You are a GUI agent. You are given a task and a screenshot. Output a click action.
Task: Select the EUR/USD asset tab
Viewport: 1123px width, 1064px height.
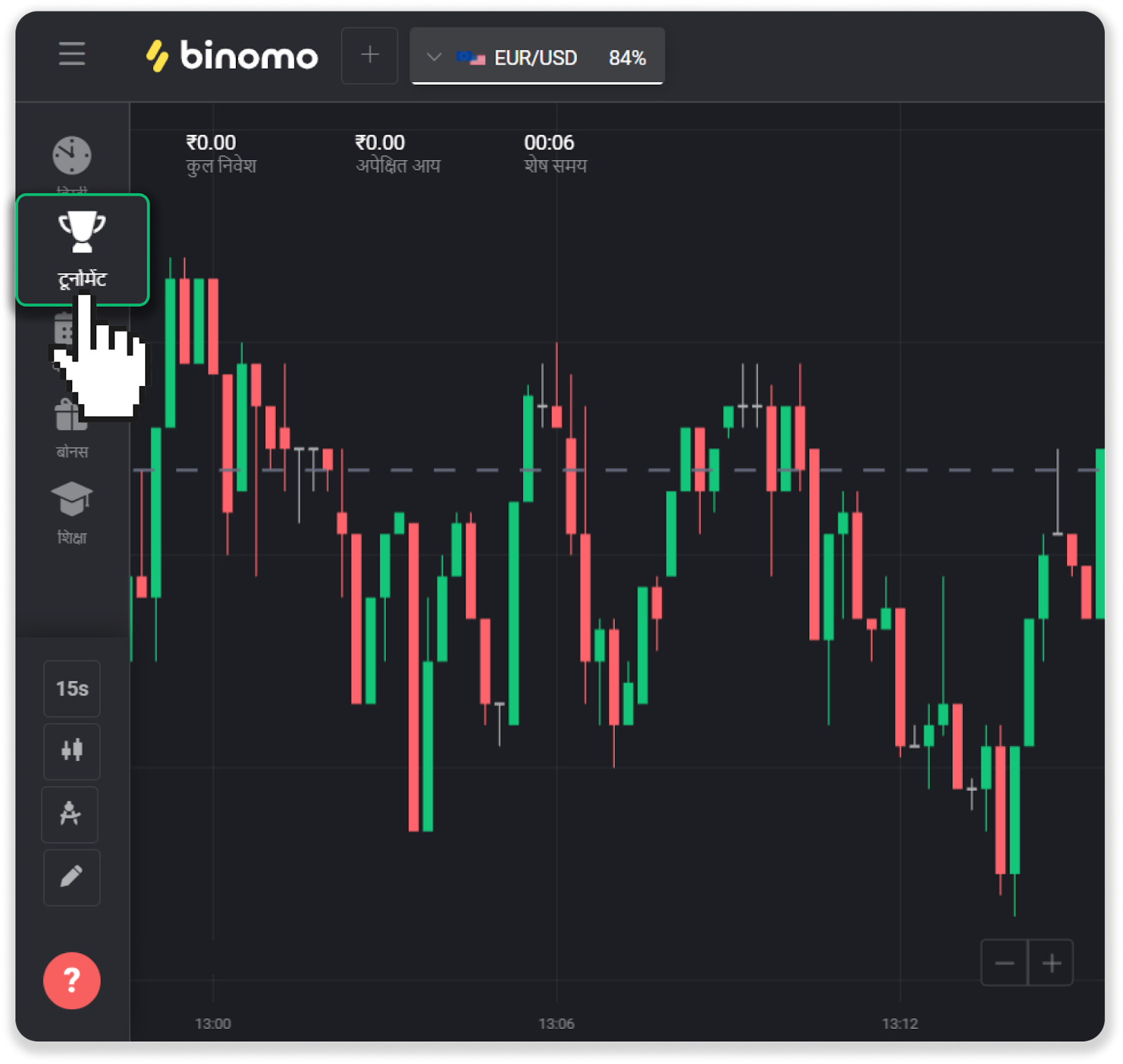point(536,58)
